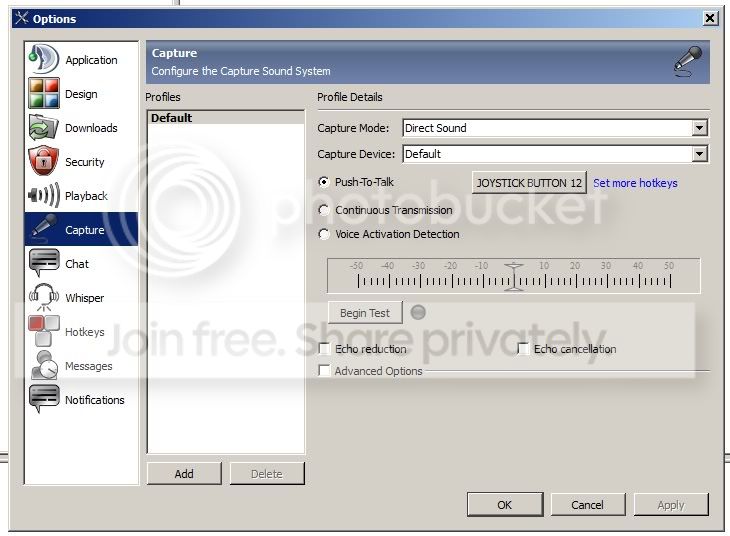This screenshot has height=536, width=730.
Task: Enable Echo reduction checkbox
Action: point(324,349)
